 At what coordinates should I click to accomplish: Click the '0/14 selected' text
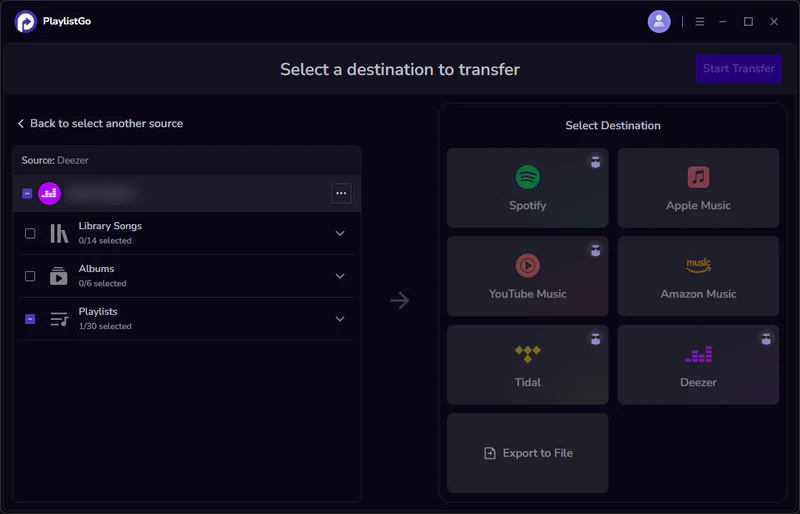tap(105, 241)
